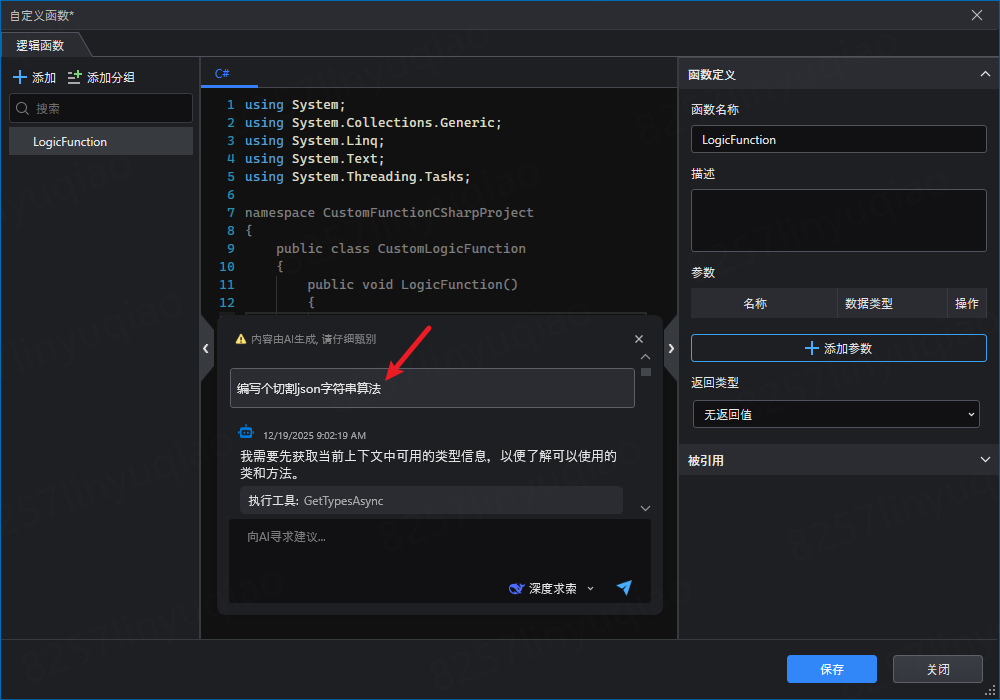
Task: Click the 函数名称 input field
Action: pos(838,140)
